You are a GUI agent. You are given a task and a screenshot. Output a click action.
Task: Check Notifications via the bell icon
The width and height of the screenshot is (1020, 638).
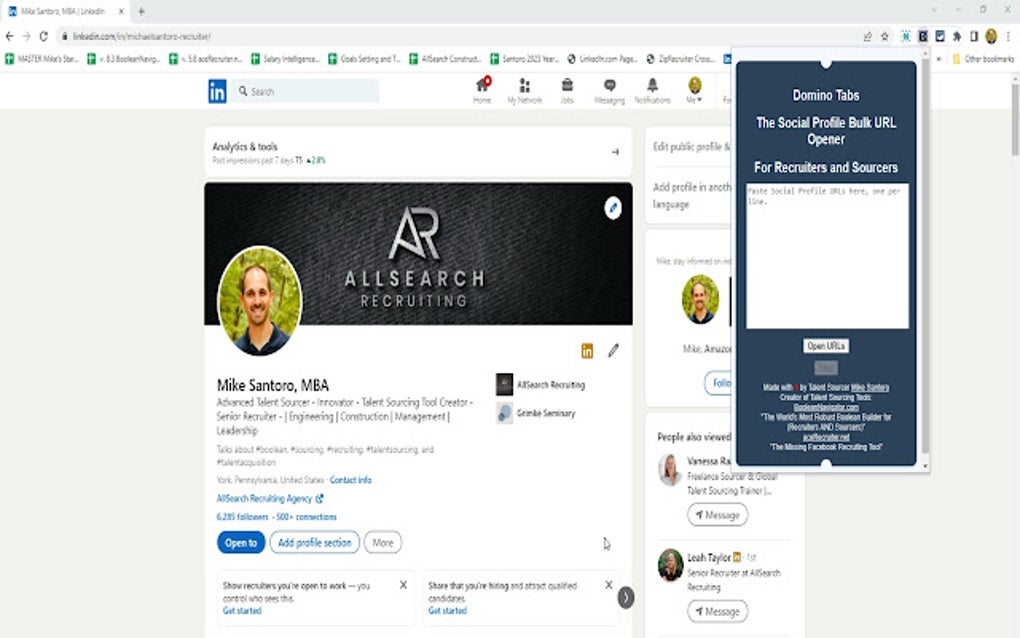pyautogui.click(x=651, y=88)
